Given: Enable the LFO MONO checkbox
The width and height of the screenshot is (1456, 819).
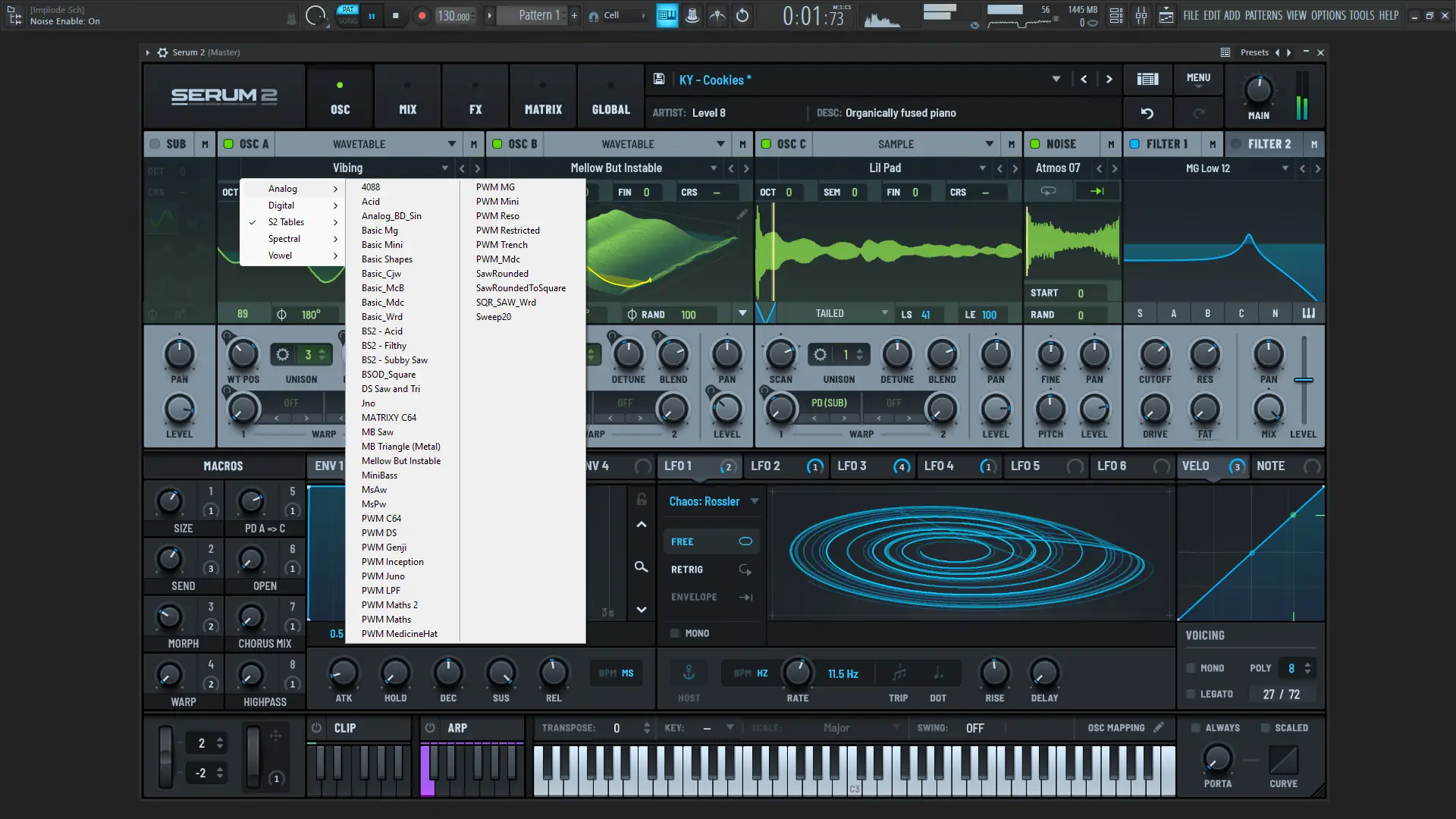Looking at the screenshot, I should (675, 633).
